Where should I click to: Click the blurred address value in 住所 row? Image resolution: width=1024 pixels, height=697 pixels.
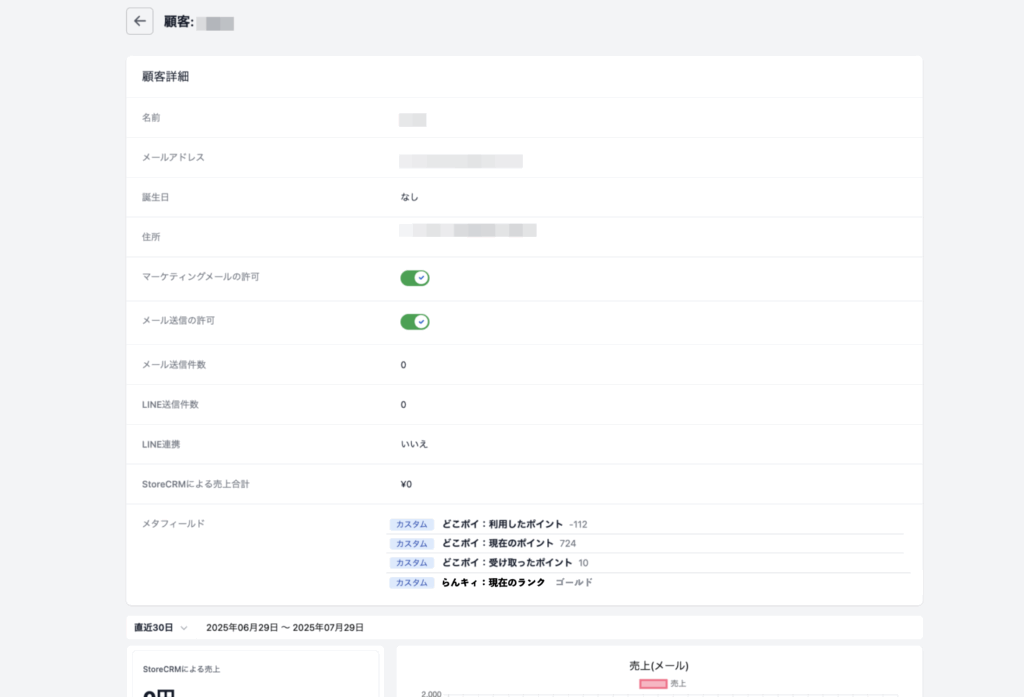tap(467, 230)
